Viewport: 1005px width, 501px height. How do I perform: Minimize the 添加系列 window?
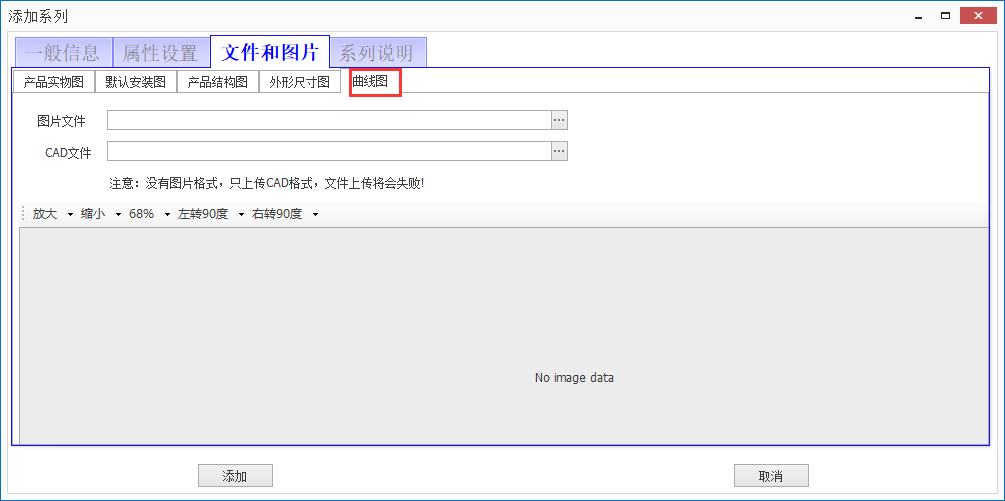(920, 16)
